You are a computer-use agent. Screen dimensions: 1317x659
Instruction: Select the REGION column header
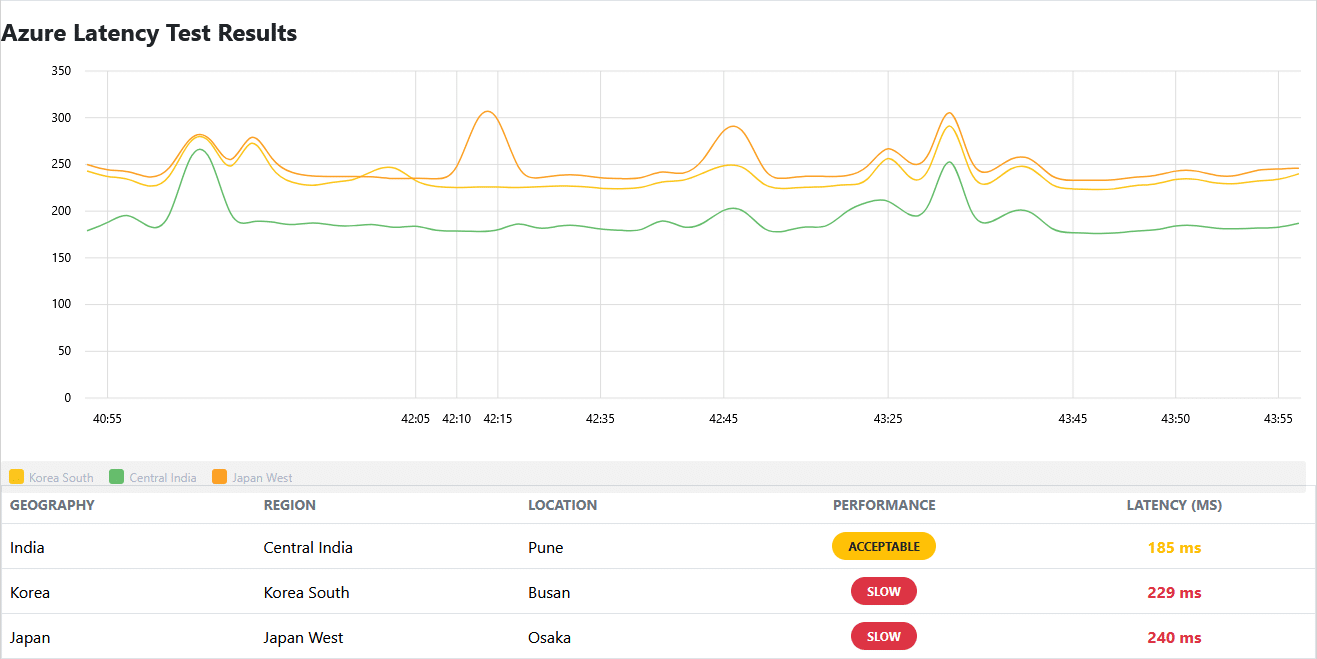click(x=290, y=505)
